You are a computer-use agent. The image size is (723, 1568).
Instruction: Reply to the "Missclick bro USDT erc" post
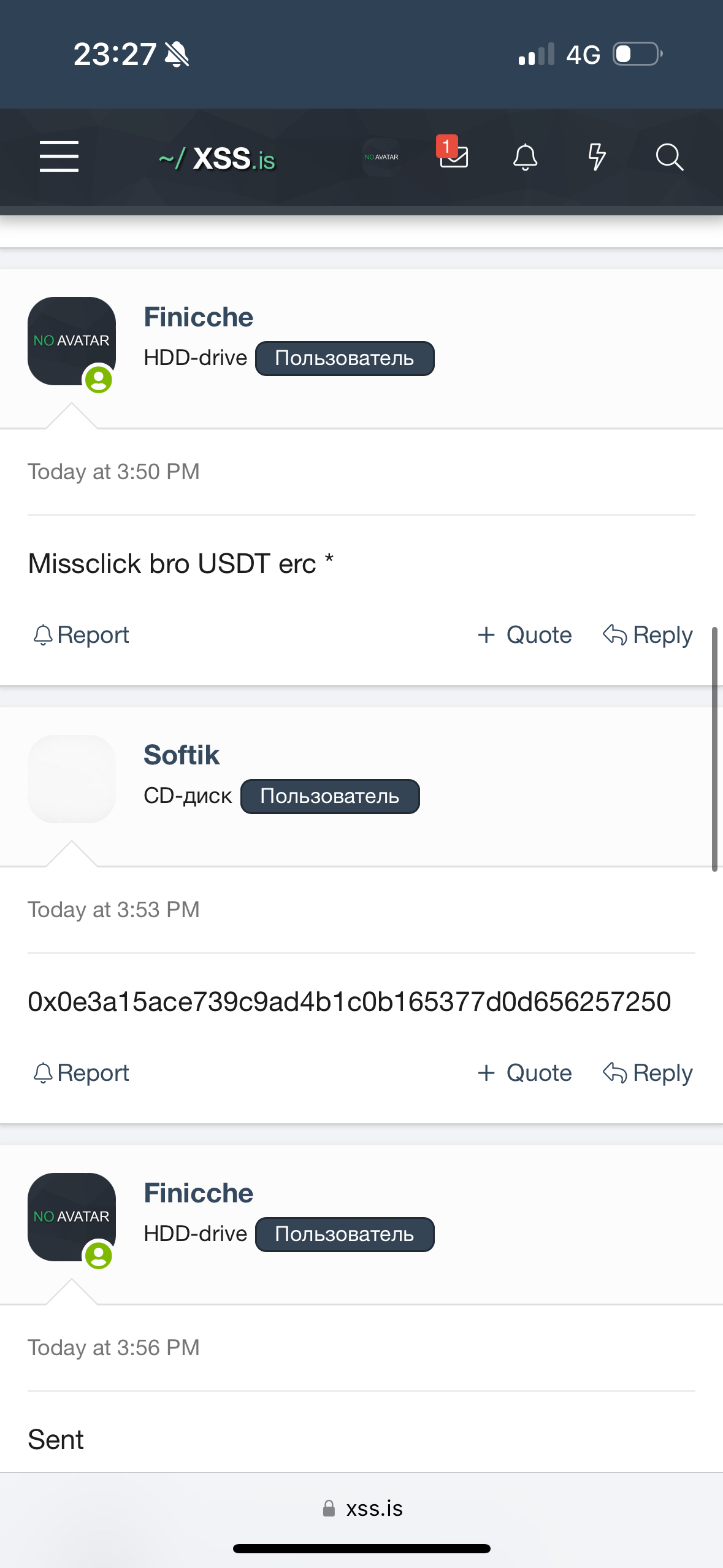coord(648,635)
